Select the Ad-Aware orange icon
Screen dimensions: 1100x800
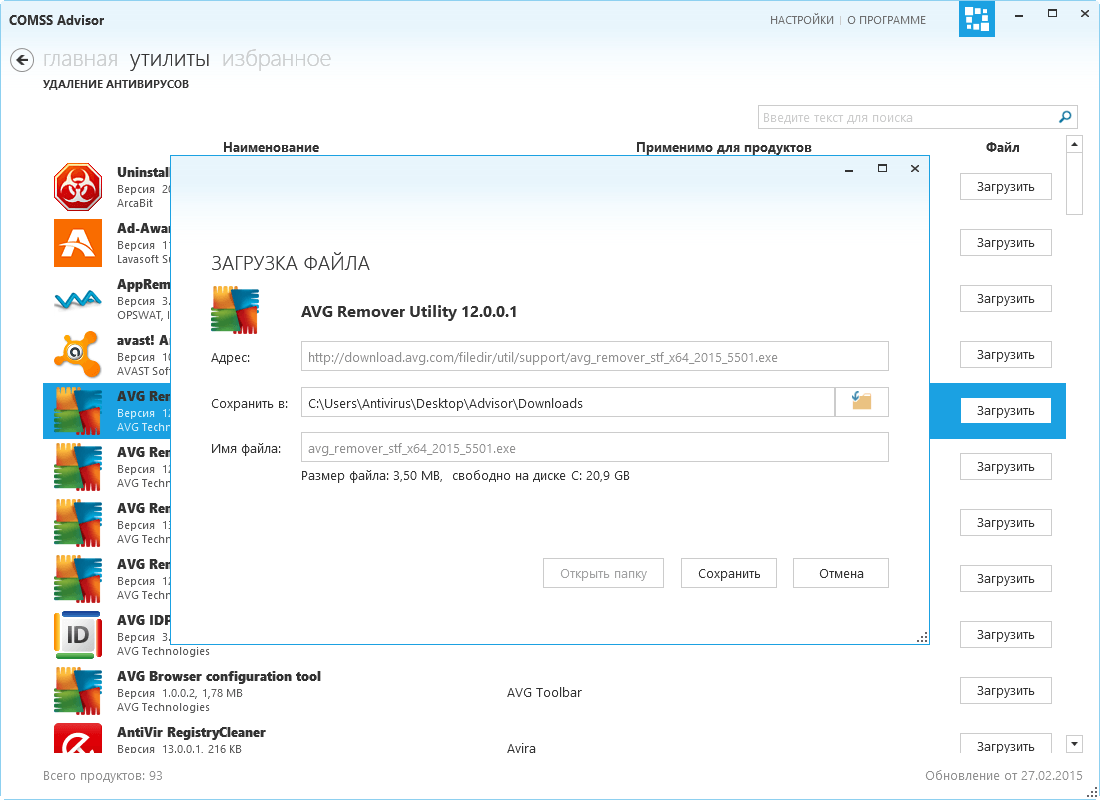[78, 244]
